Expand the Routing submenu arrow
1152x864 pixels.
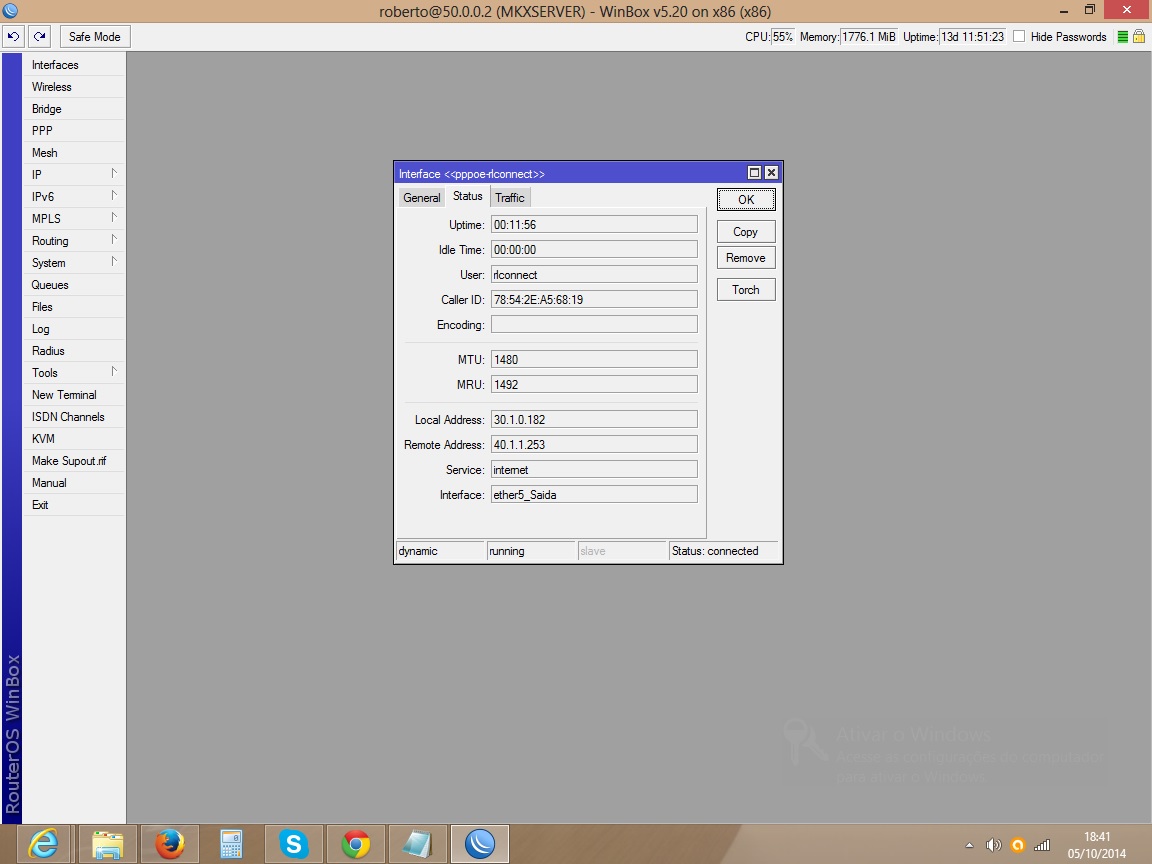coord(114,240)
